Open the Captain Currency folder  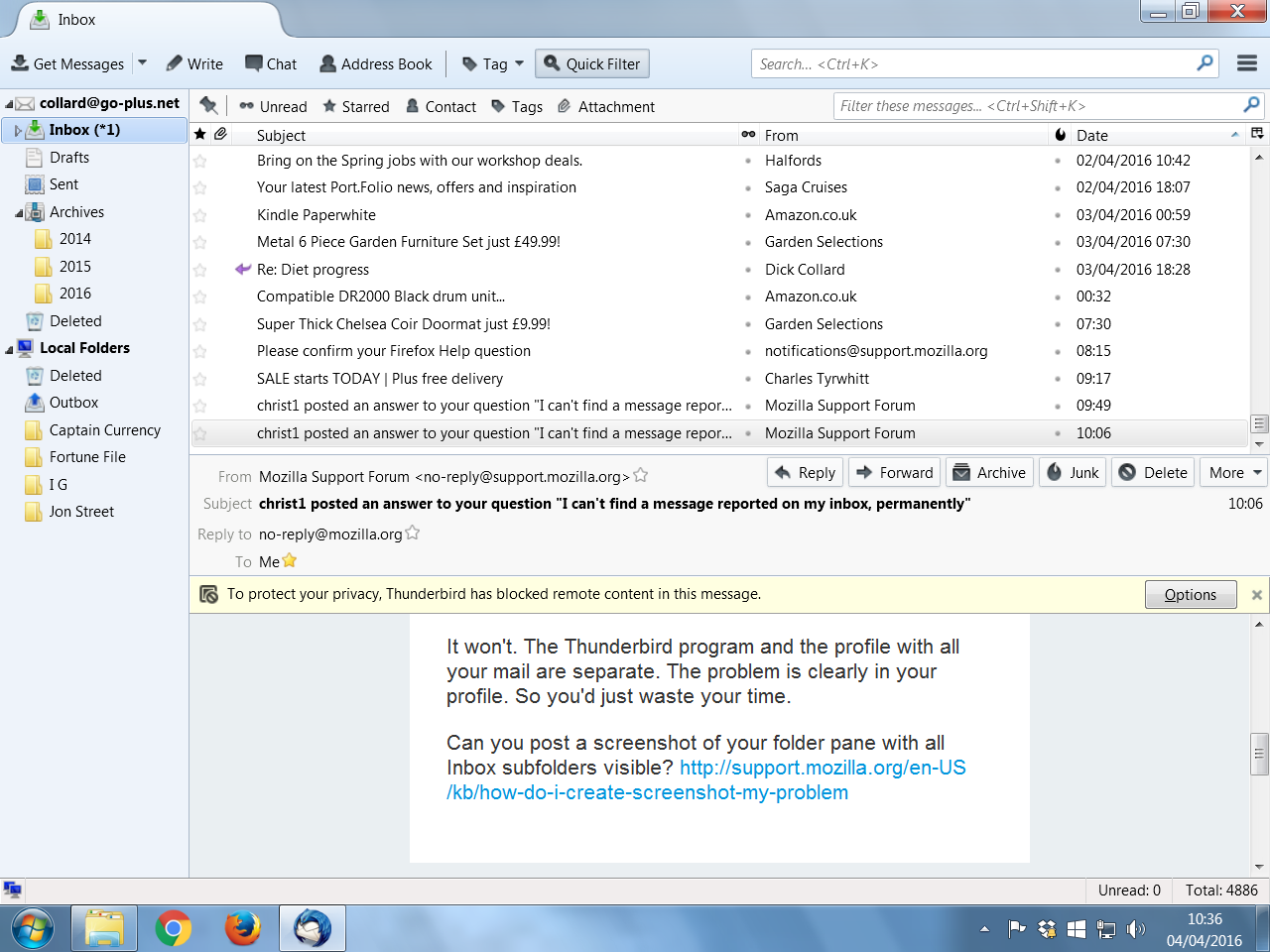click(104, 430)
